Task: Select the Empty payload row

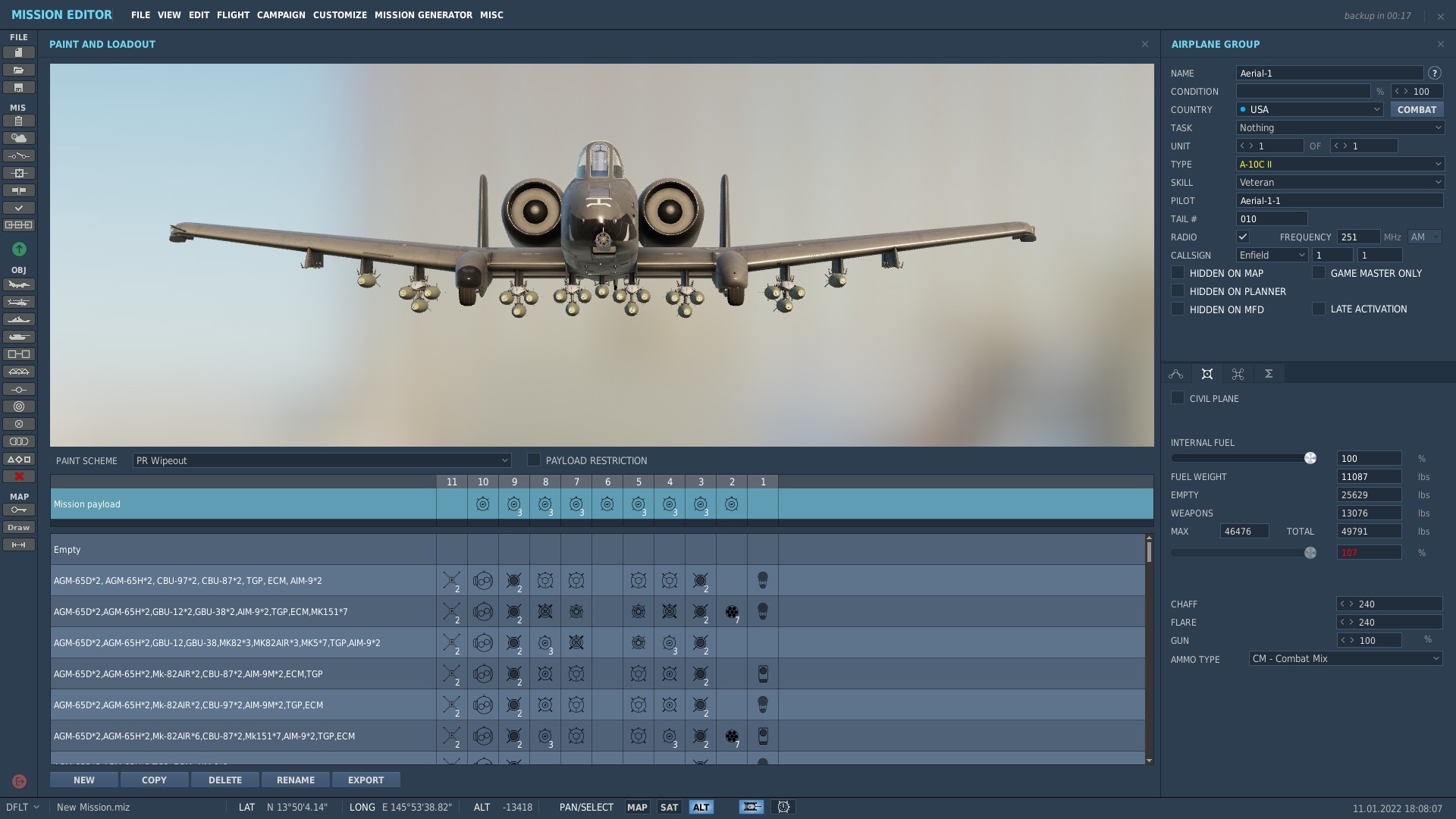Action: [x=598, y=549]
